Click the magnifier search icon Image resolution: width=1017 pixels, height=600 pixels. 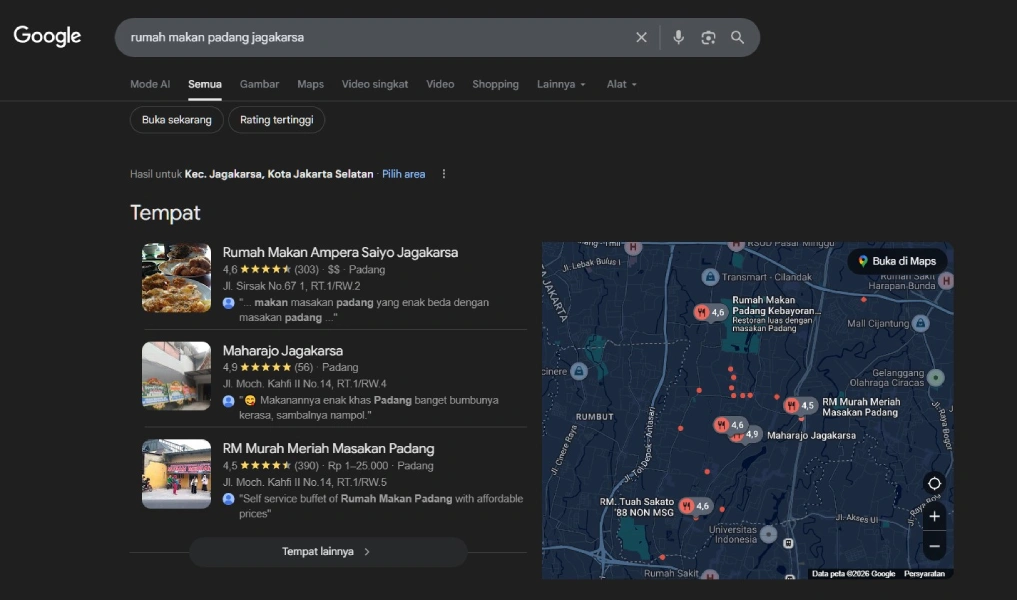(x=737, y=38)
